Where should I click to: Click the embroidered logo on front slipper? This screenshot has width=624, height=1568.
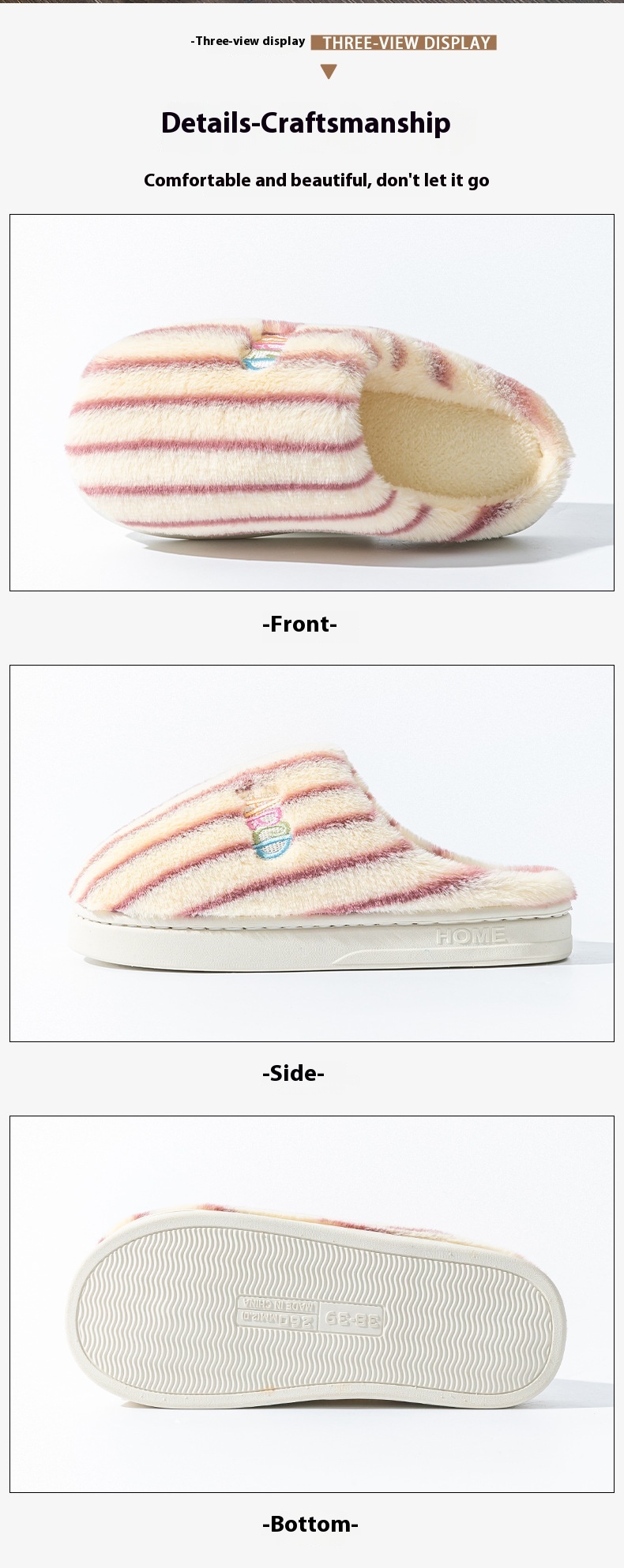pos(262,352)
